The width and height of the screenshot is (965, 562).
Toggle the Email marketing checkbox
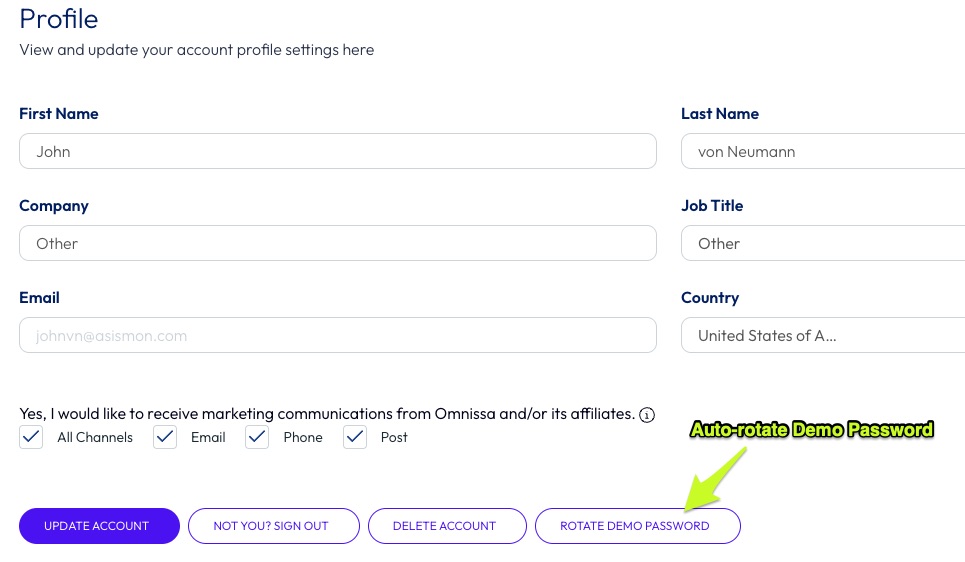pyautogui.click(x=165, y=437)
